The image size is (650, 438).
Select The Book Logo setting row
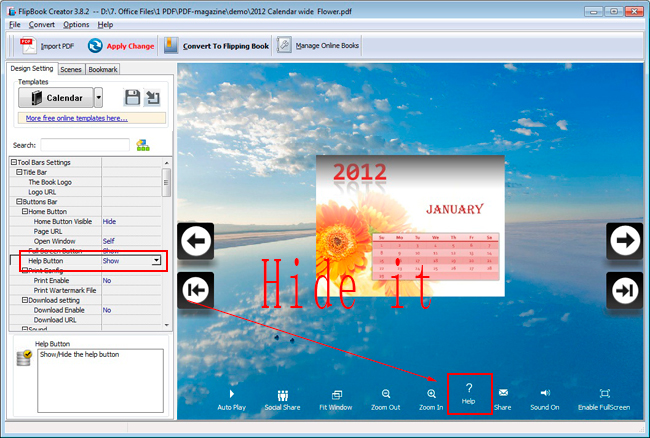tap(85, 182)
